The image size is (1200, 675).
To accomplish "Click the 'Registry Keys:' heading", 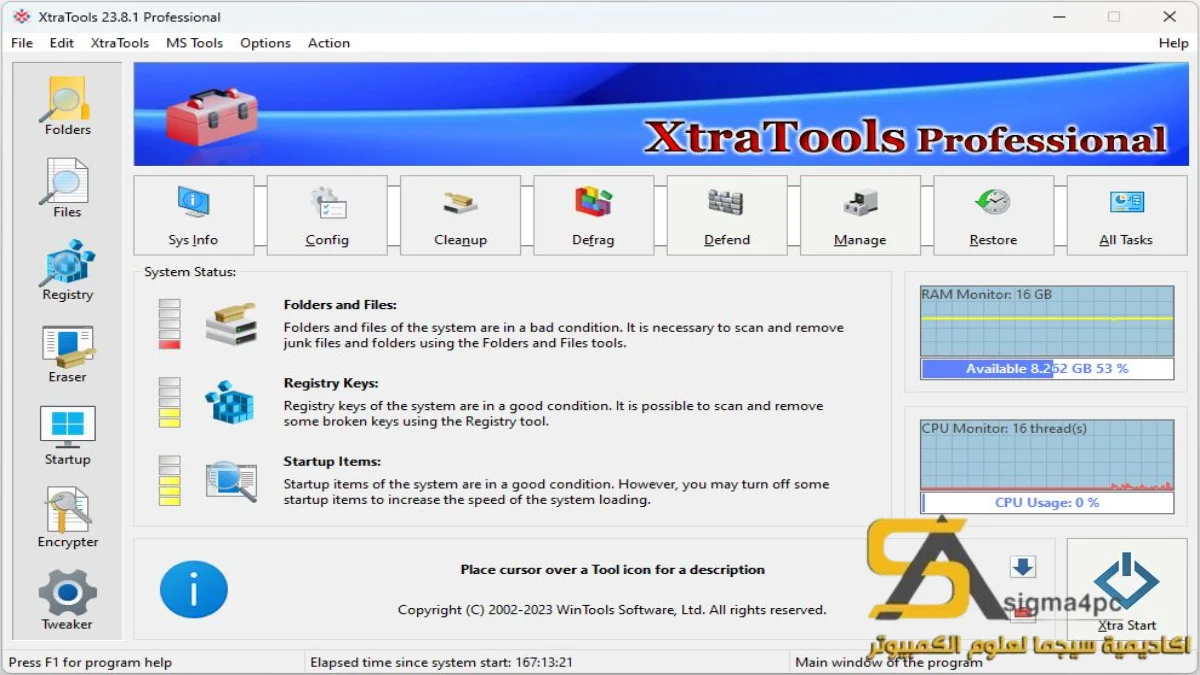I will [x=331, y=383].
